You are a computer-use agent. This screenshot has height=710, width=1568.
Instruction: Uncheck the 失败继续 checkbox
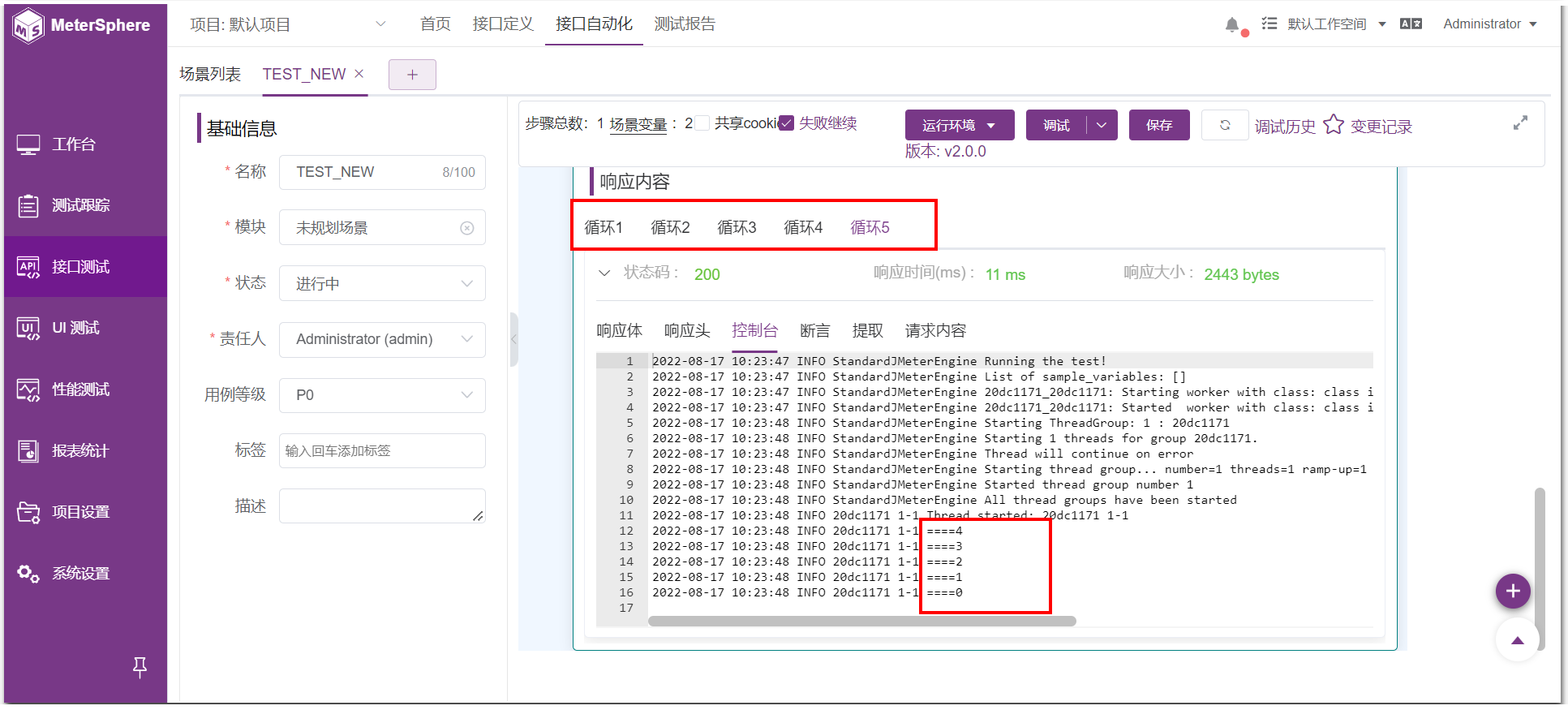[786, 123]
